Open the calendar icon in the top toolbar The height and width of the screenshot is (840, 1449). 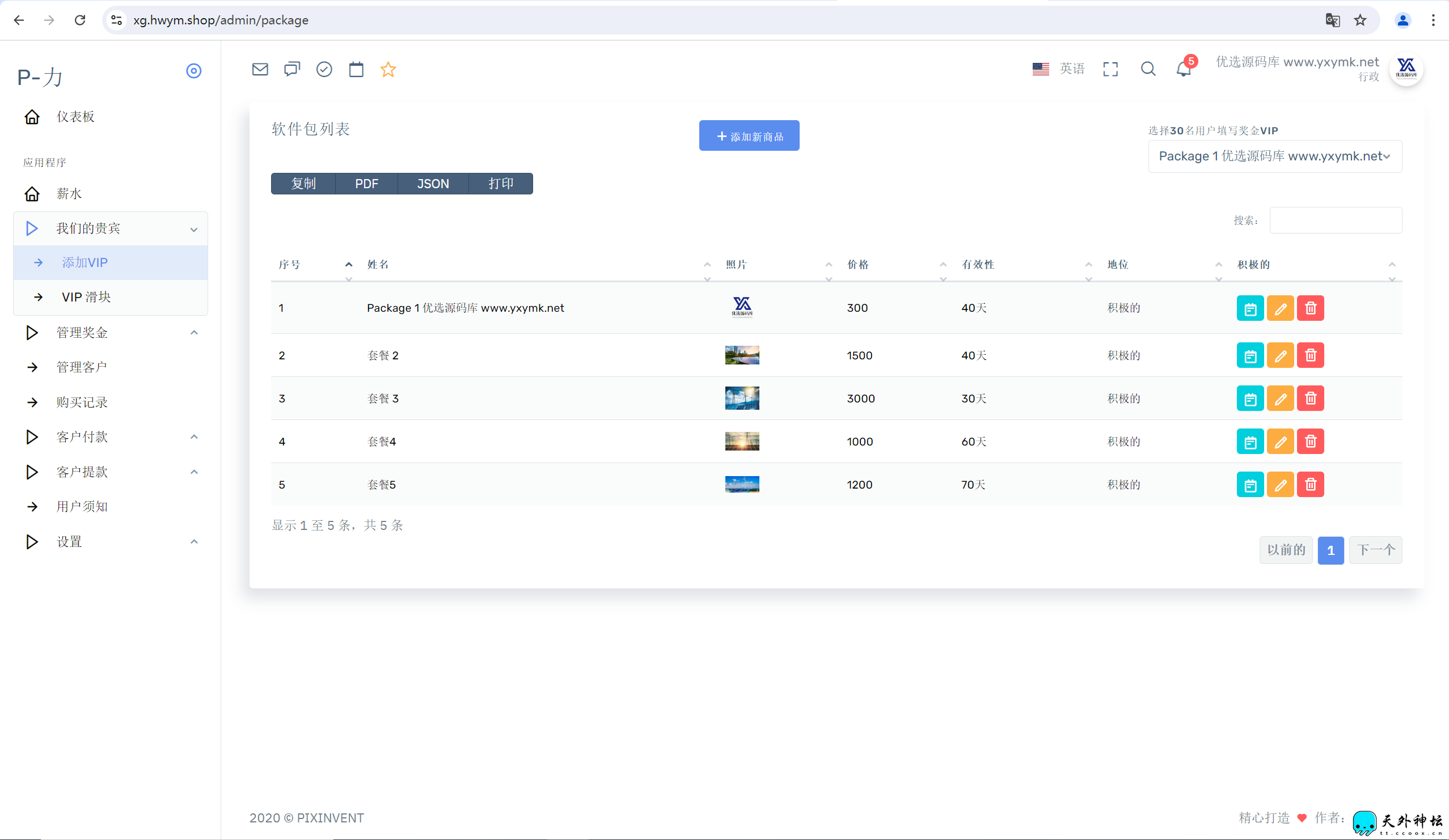357,70
